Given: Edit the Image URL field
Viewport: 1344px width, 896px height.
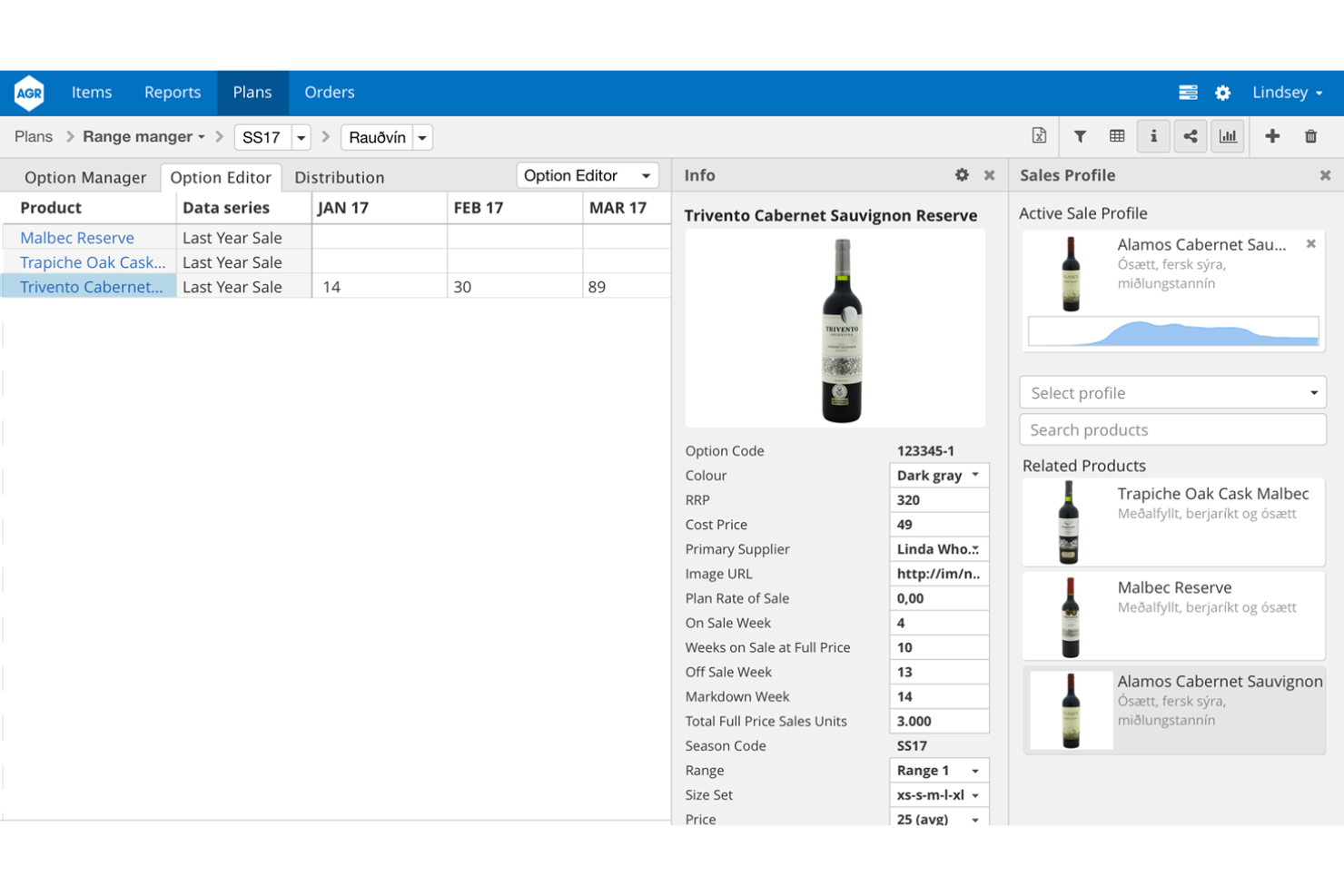Looking at the screenshot, I should click(x=938, y=573).
